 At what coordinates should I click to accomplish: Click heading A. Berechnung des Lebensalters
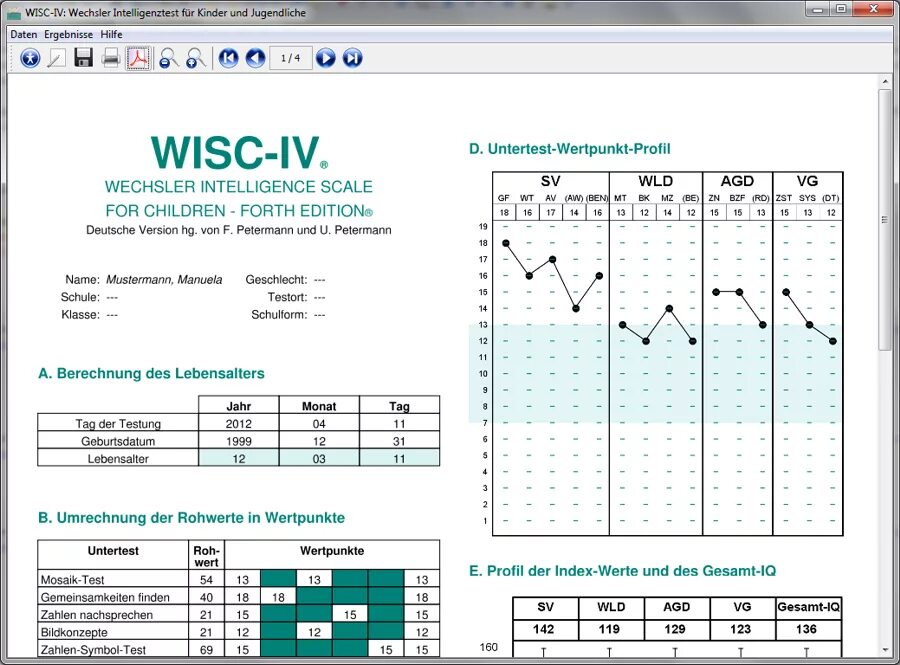(151, 374)
